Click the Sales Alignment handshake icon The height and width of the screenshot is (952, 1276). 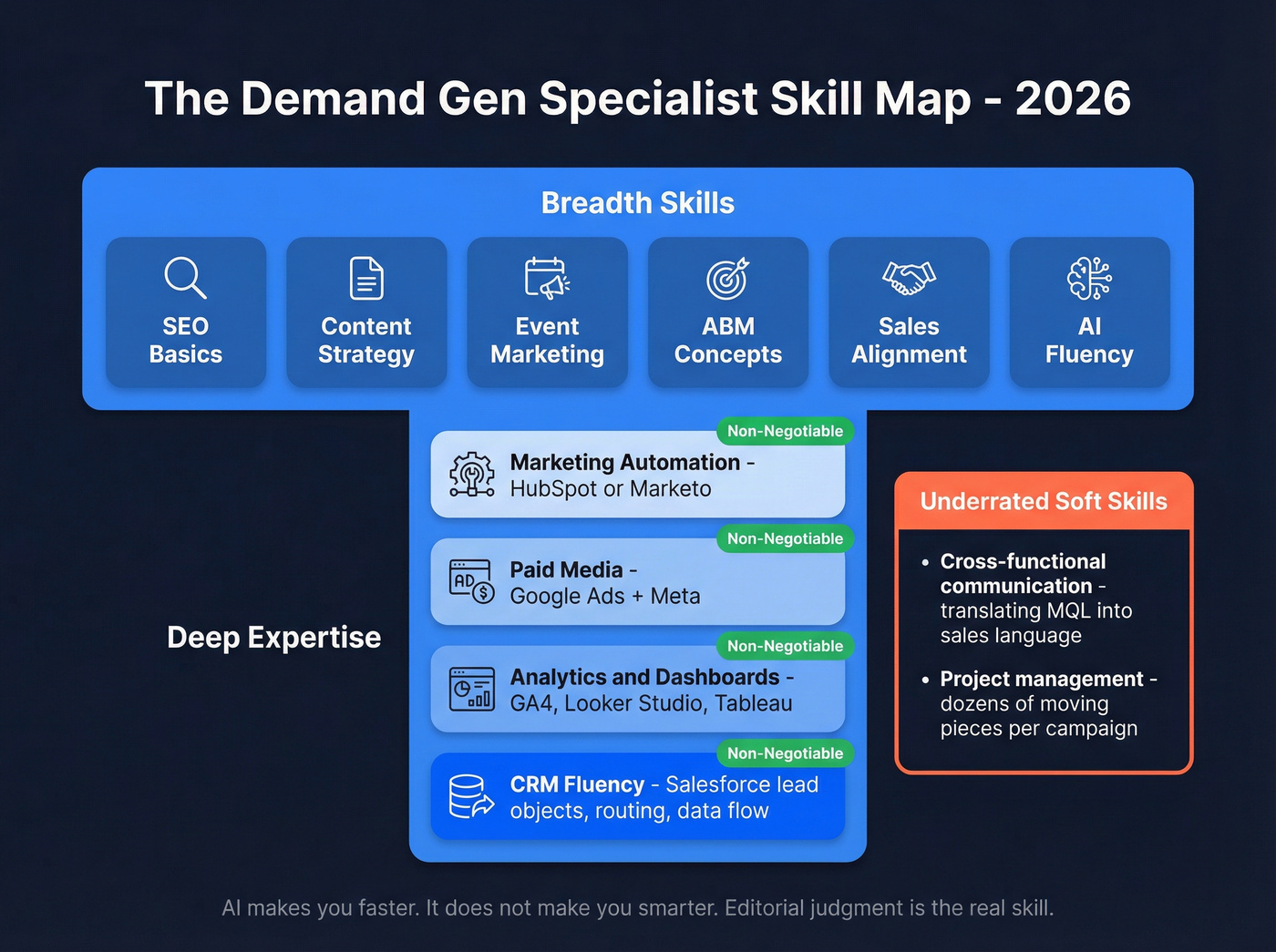(x=908, y=277)
